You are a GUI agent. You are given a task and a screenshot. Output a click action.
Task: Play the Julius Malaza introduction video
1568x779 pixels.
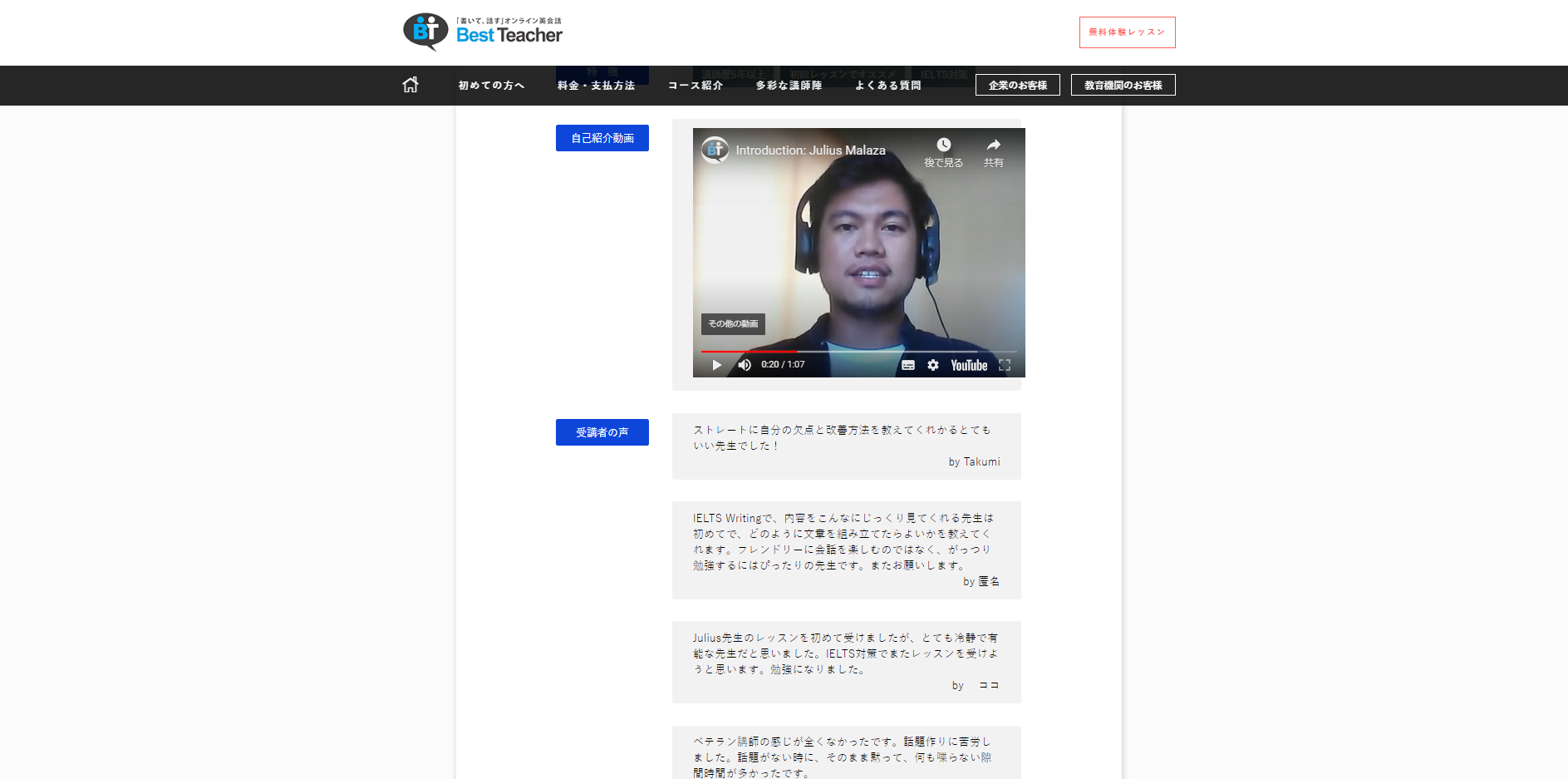coord(716,365)
